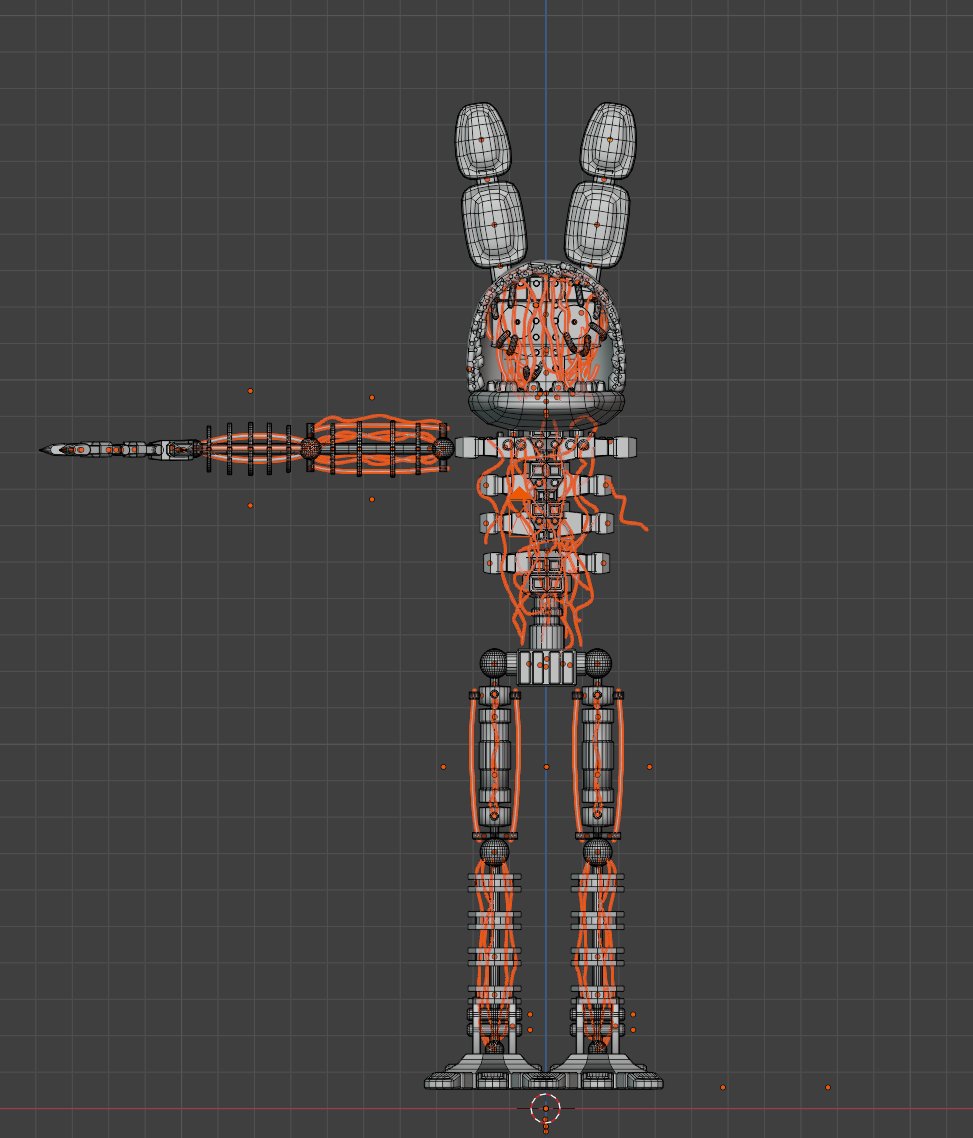
Task: Select the 3D cursor below the feet
Action: pos(545,1106)
